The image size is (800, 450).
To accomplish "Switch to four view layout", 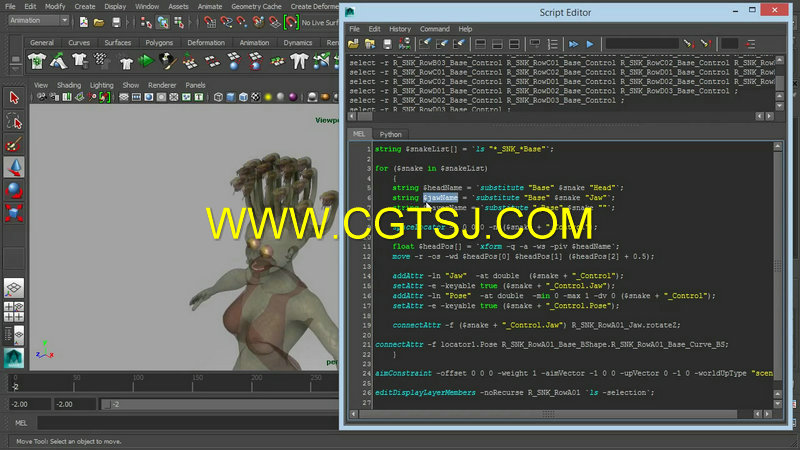I will [14, 312].
